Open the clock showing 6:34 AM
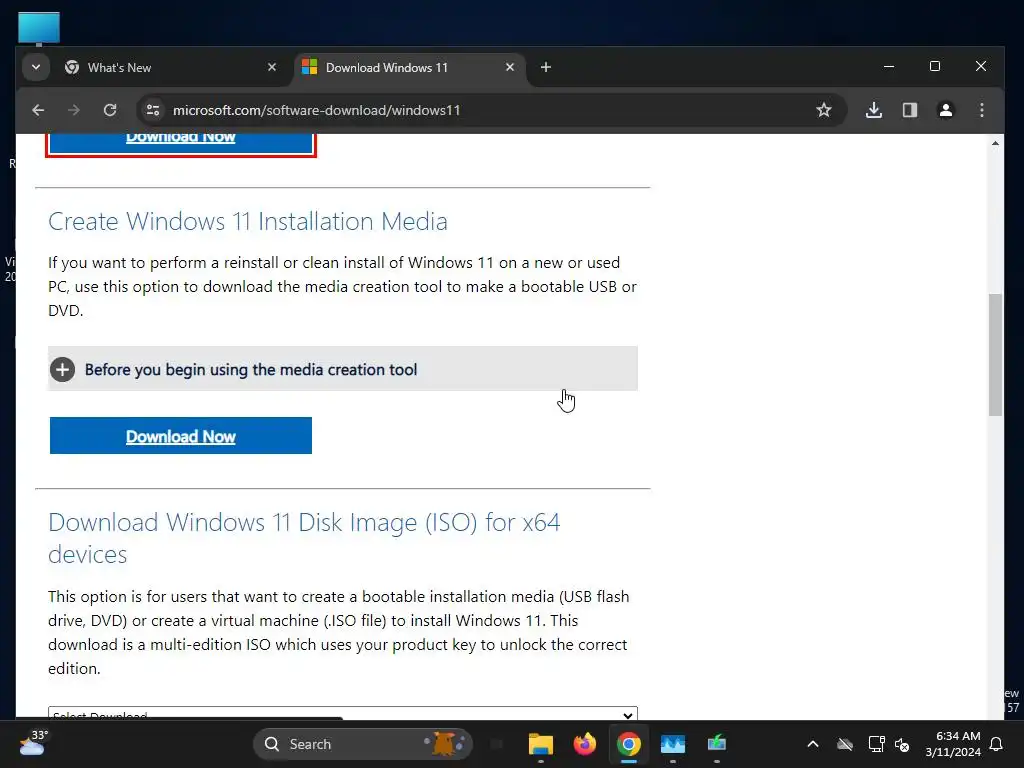Image resolution: width=1024 pixels, height=768 pixels. pyautogui.click(x=953, y=744)
